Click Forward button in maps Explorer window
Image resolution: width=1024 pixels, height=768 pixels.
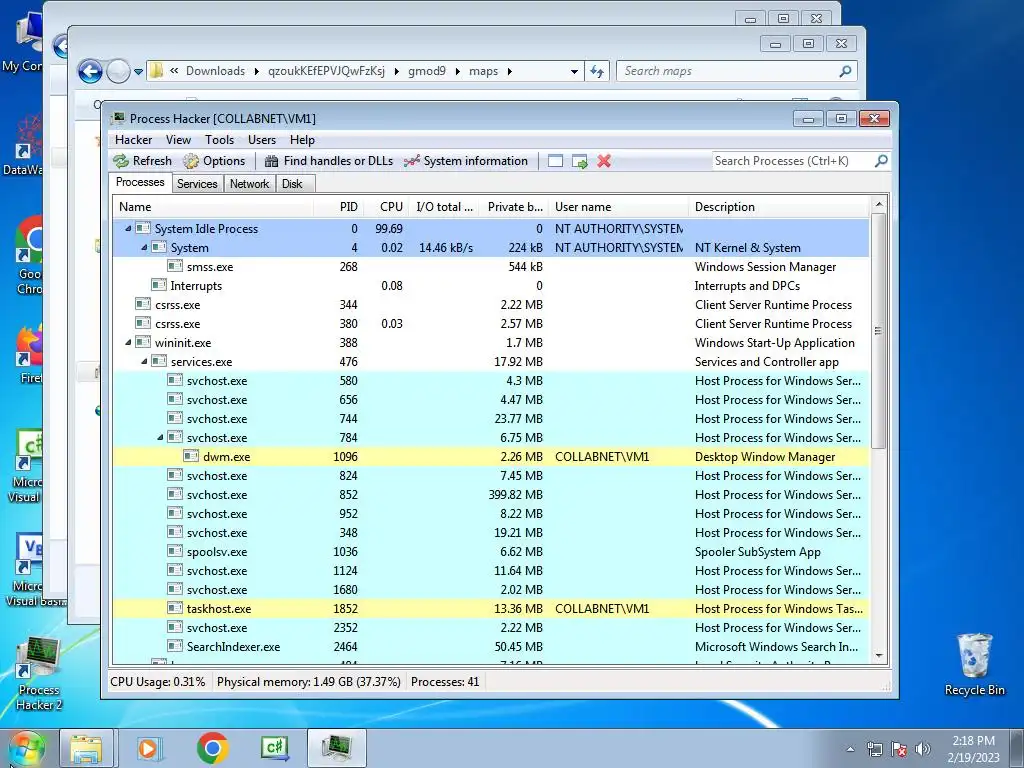point(118,71)
